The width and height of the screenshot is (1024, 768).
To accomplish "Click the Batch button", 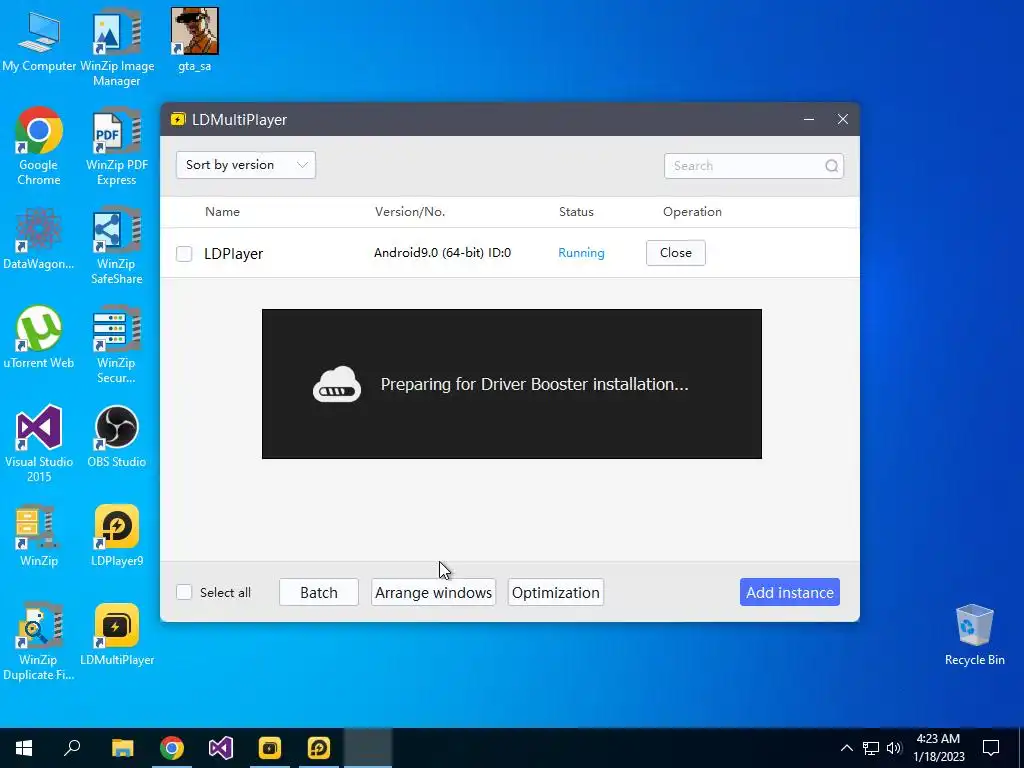I will [x=319, y=592].
